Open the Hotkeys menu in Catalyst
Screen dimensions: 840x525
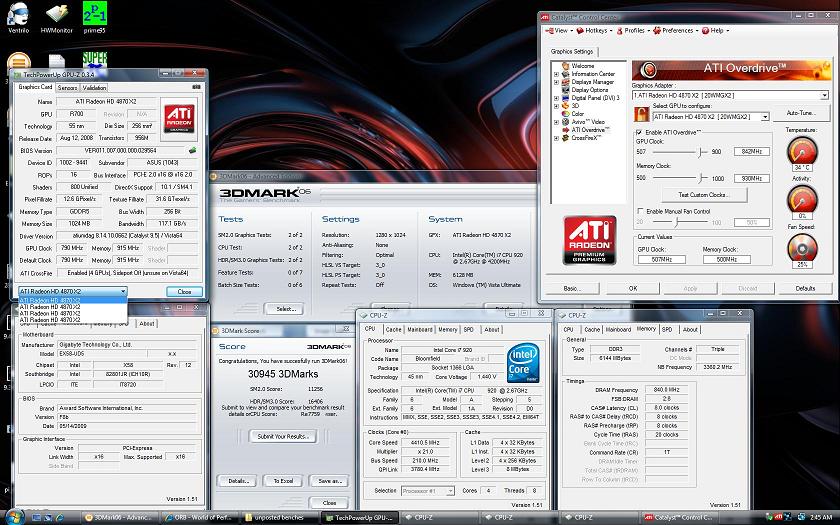click(593, 31)
